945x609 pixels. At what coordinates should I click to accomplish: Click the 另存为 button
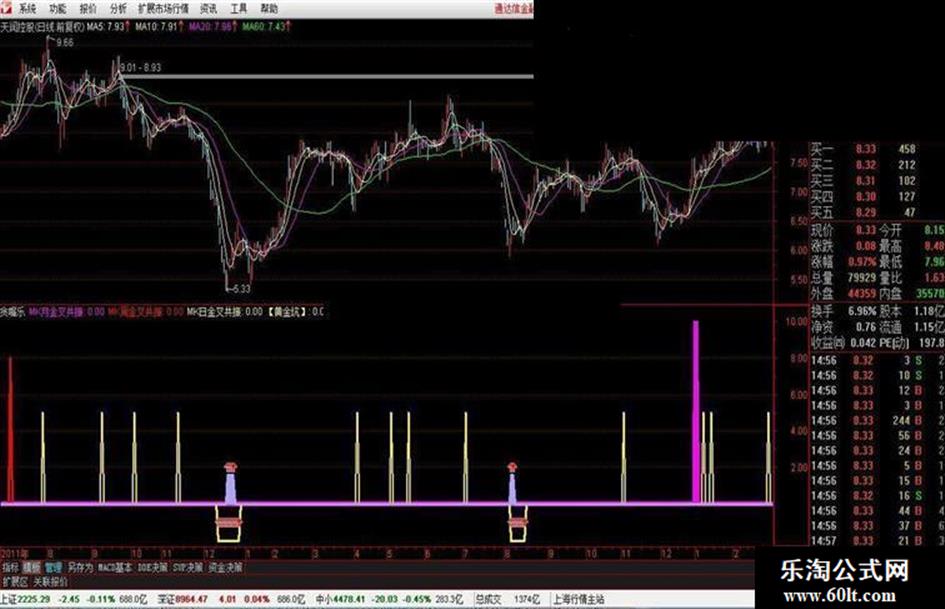tap(80, 567)
